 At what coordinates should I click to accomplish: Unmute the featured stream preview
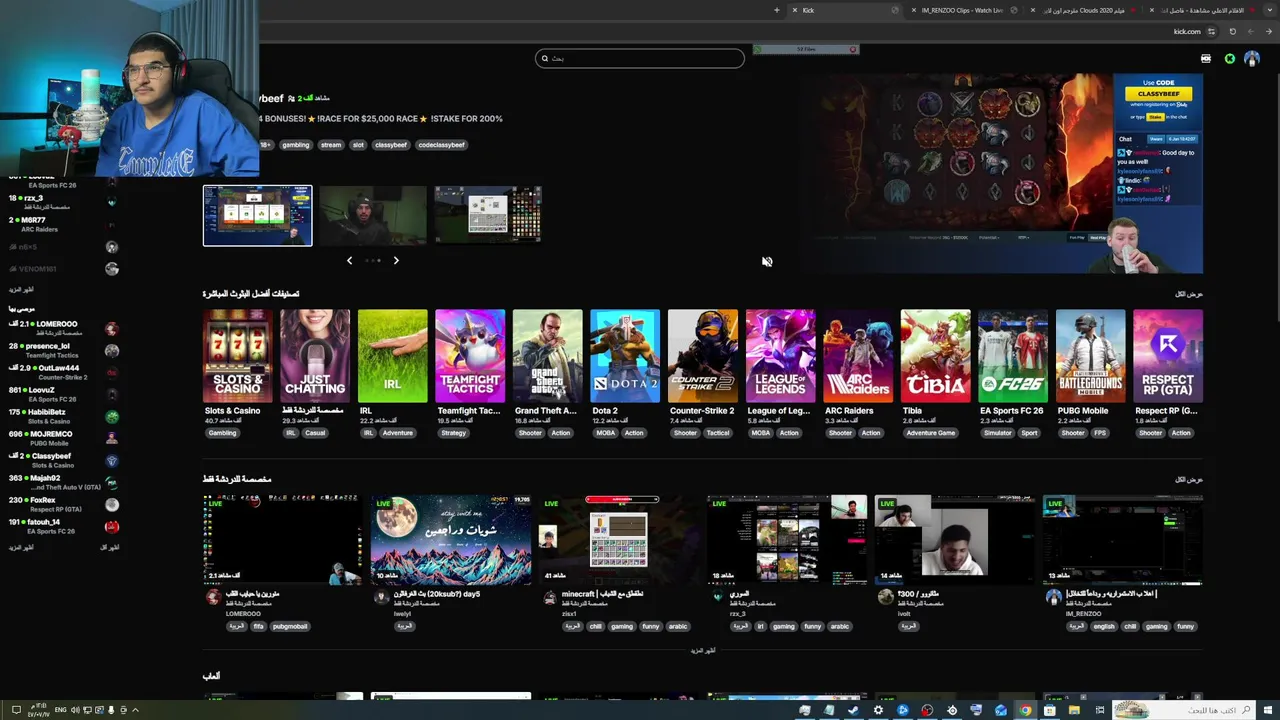[x=767, y=262]
